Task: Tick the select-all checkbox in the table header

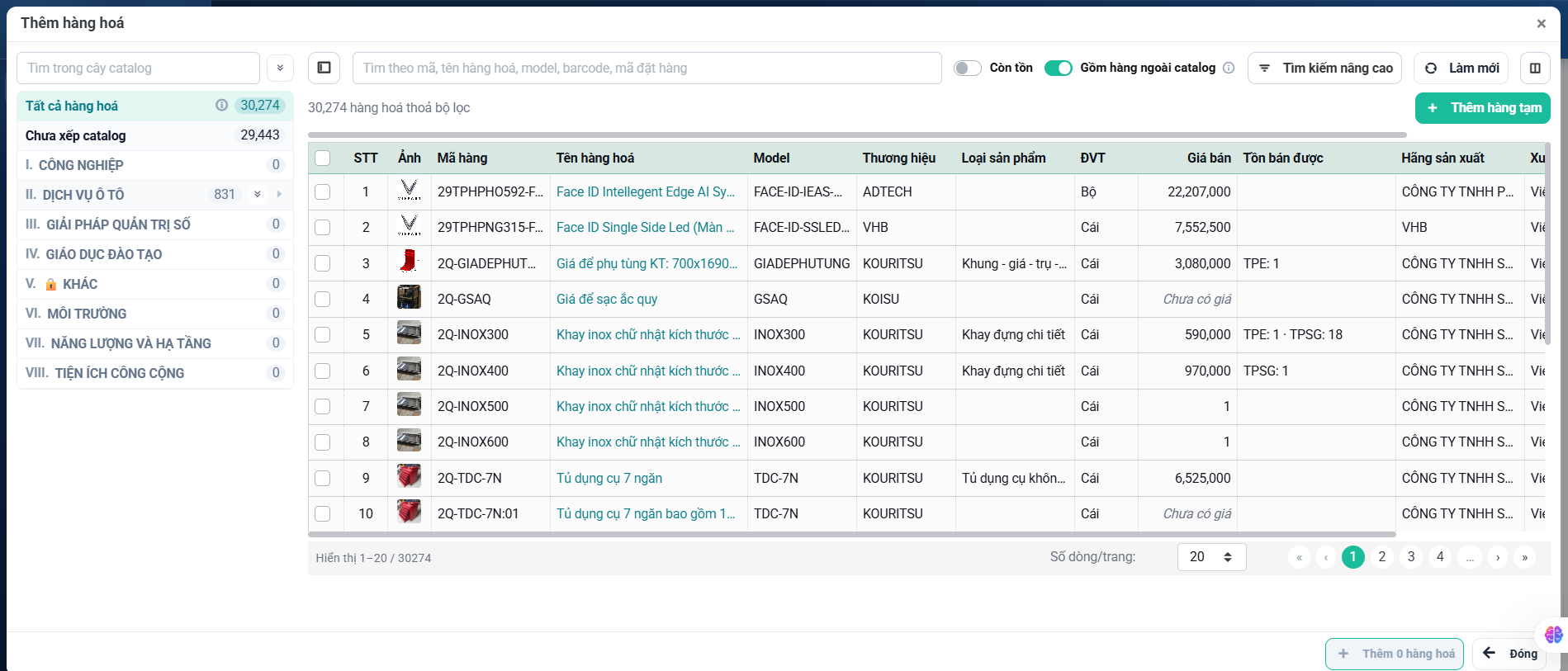Action: [x=323, y=158]
